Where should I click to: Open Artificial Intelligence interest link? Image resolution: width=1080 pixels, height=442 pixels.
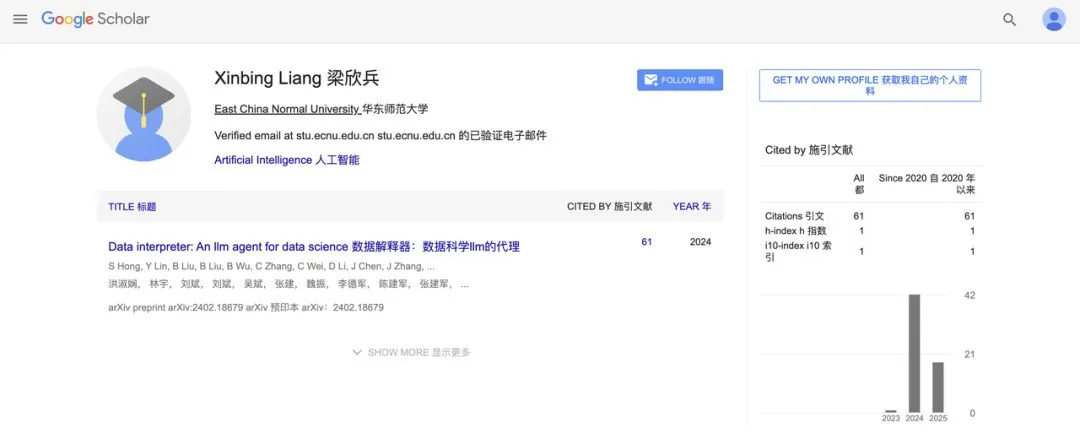coord(287,160)
